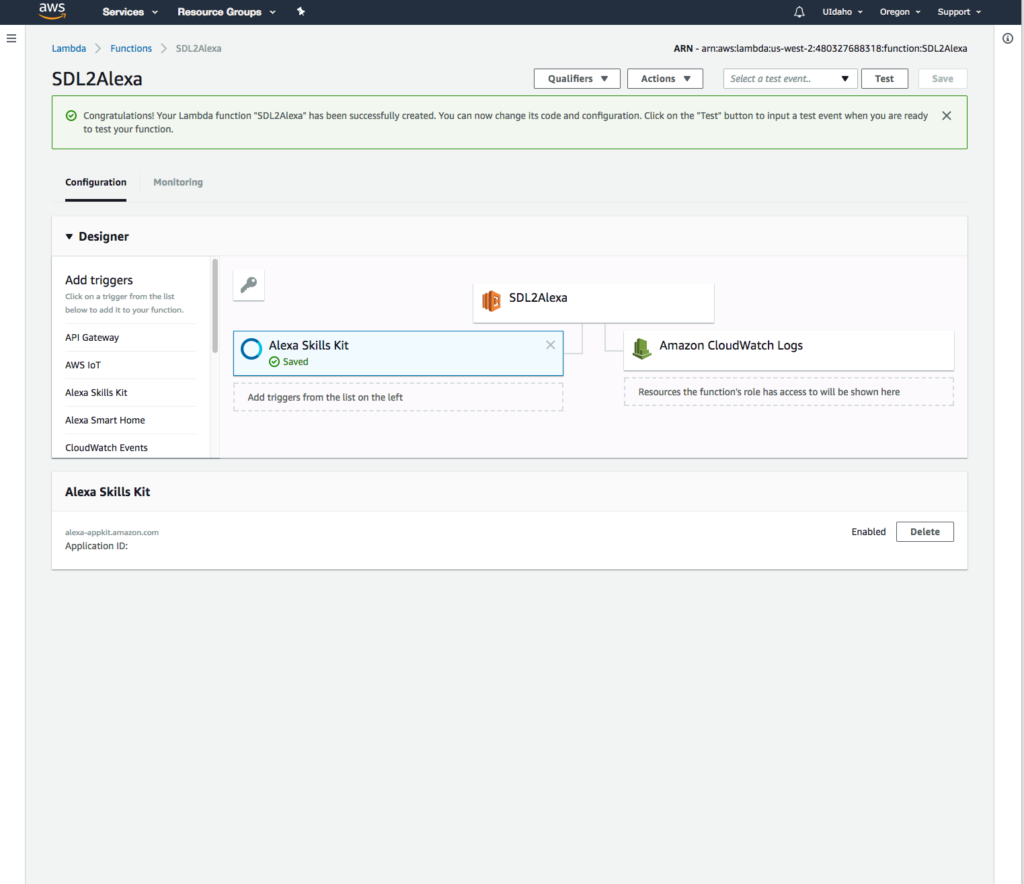
Task: Open the Actions dropdown
Action: pyautogui.click(x=665, y=78)
